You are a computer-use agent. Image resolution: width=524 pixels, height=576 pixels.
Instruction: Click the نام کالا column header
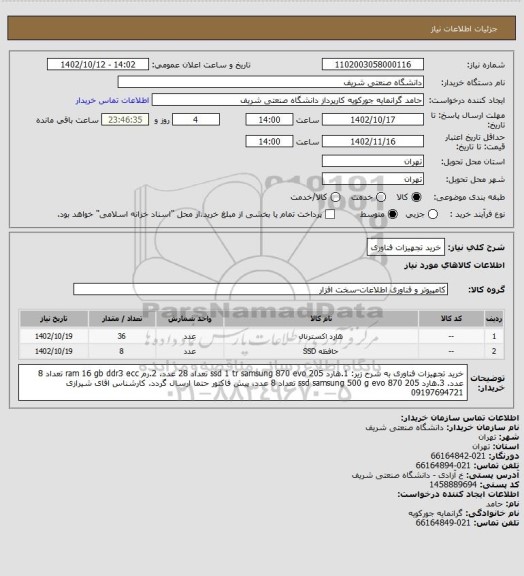320,318
